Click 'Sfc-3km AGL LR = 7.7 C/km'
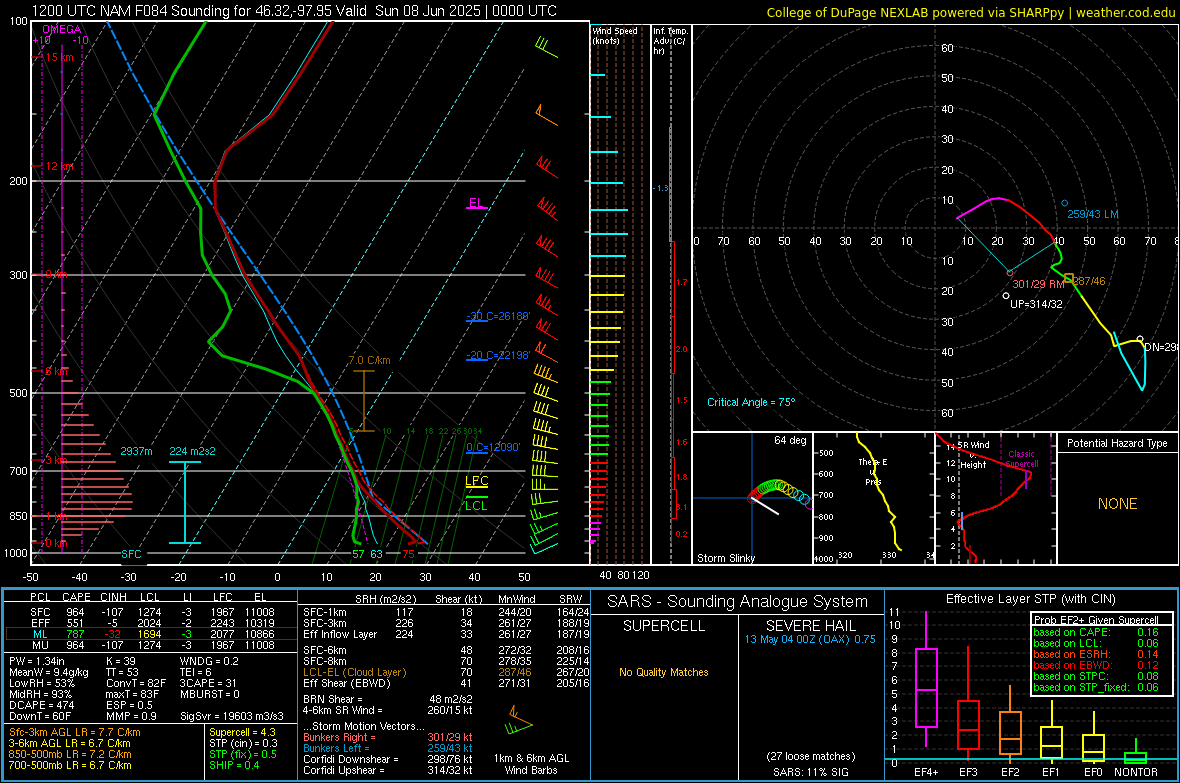1180x783 pixels. (x=75, y=732)
